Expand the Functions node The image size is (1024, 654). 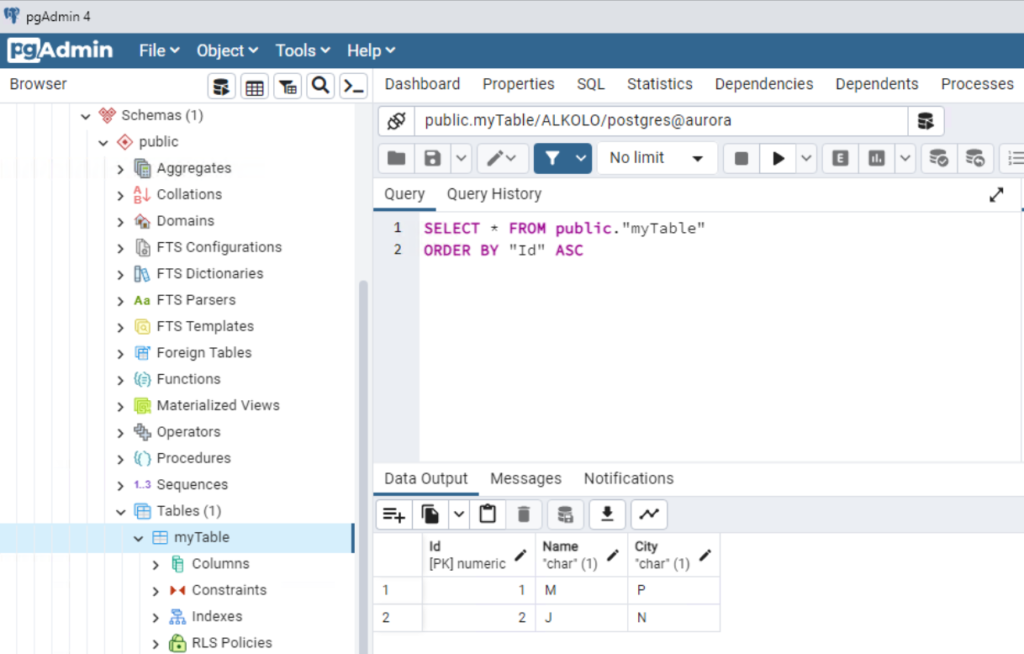(x=120, y=380)
